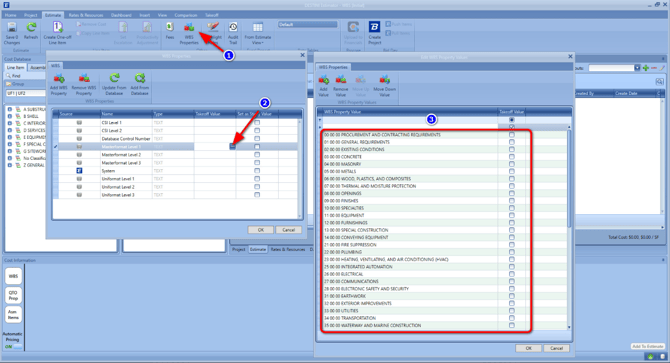
Task: Check takeoff value for 03 00 00 CONCRETE
Action: pyautogui.click(x=511, y=157)
